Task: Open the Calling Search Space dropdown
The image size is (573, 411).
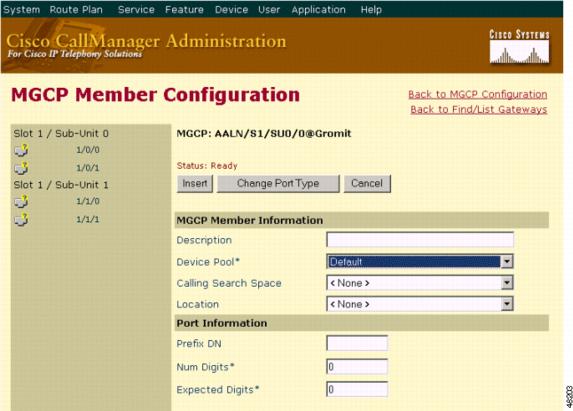Action: coord(420,283)
